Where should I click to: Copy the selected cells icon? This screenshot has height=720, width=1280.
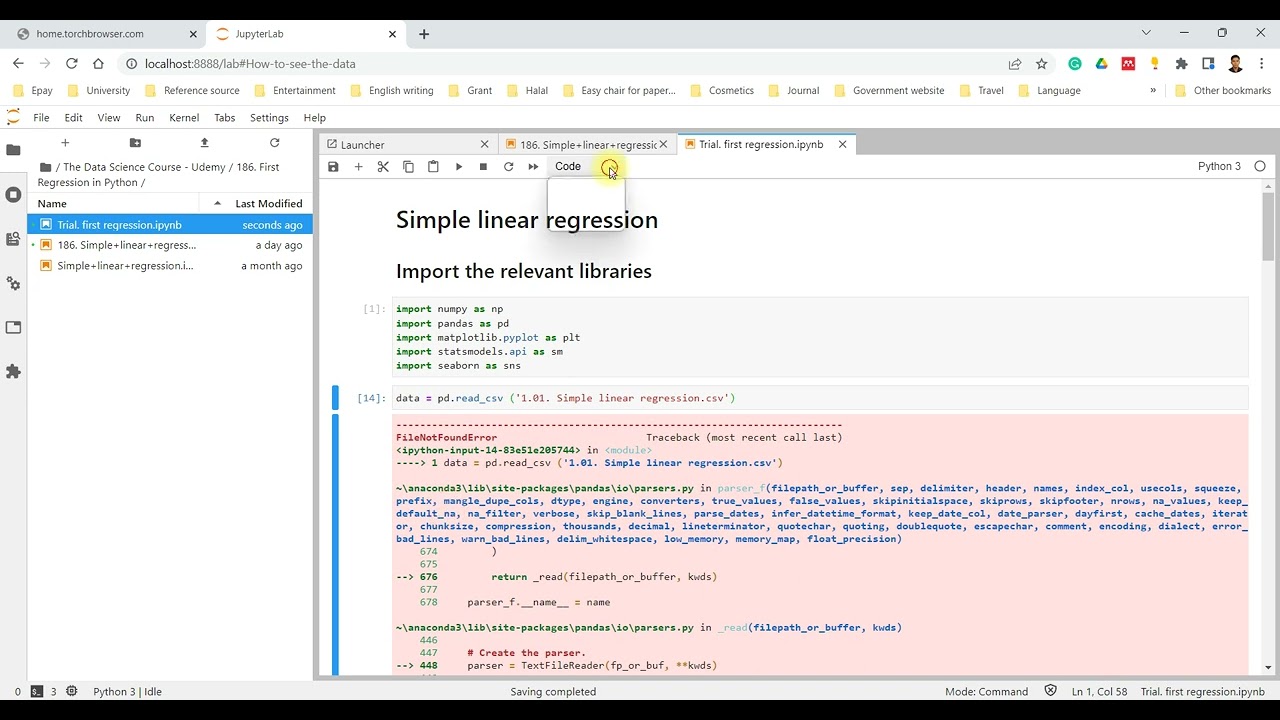pos(408,167)
